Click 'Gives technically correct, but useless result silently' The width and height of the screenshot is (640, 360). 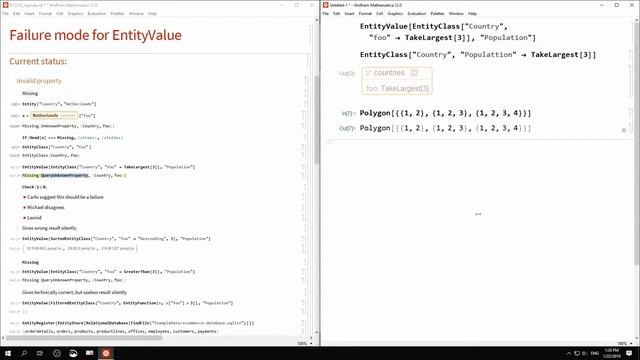pyautogui.click(x=74, y=292)
